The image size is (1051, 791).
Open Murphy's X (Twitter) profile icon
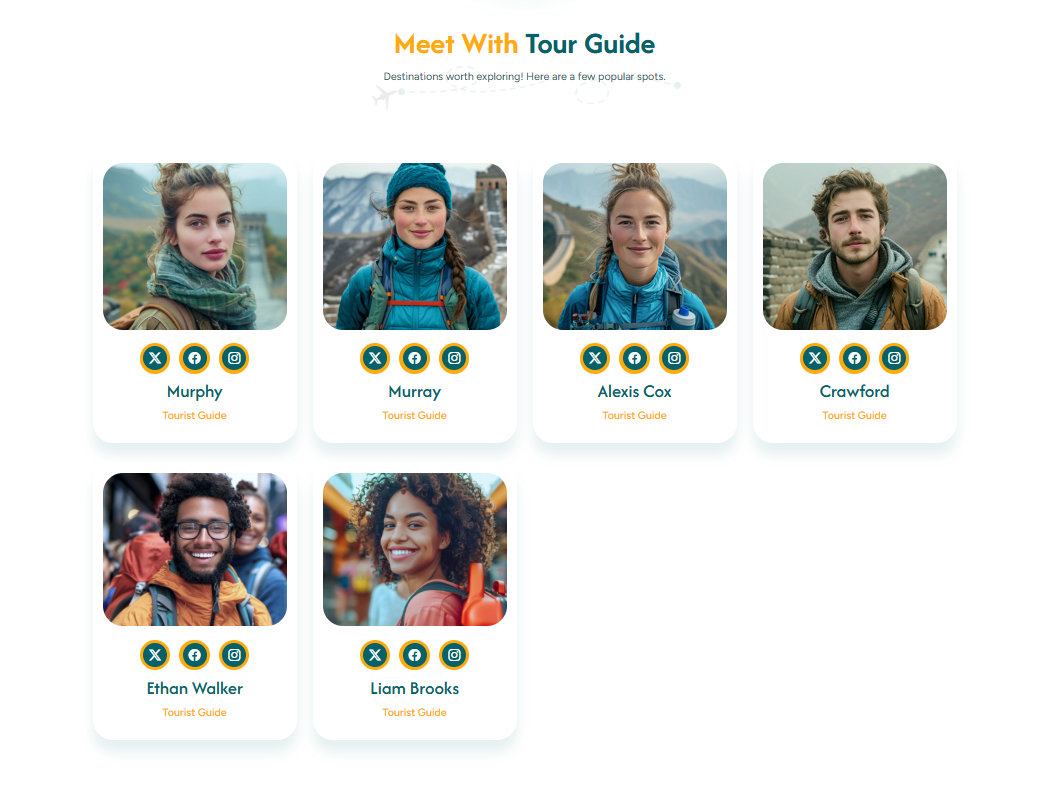pos(154,358)
